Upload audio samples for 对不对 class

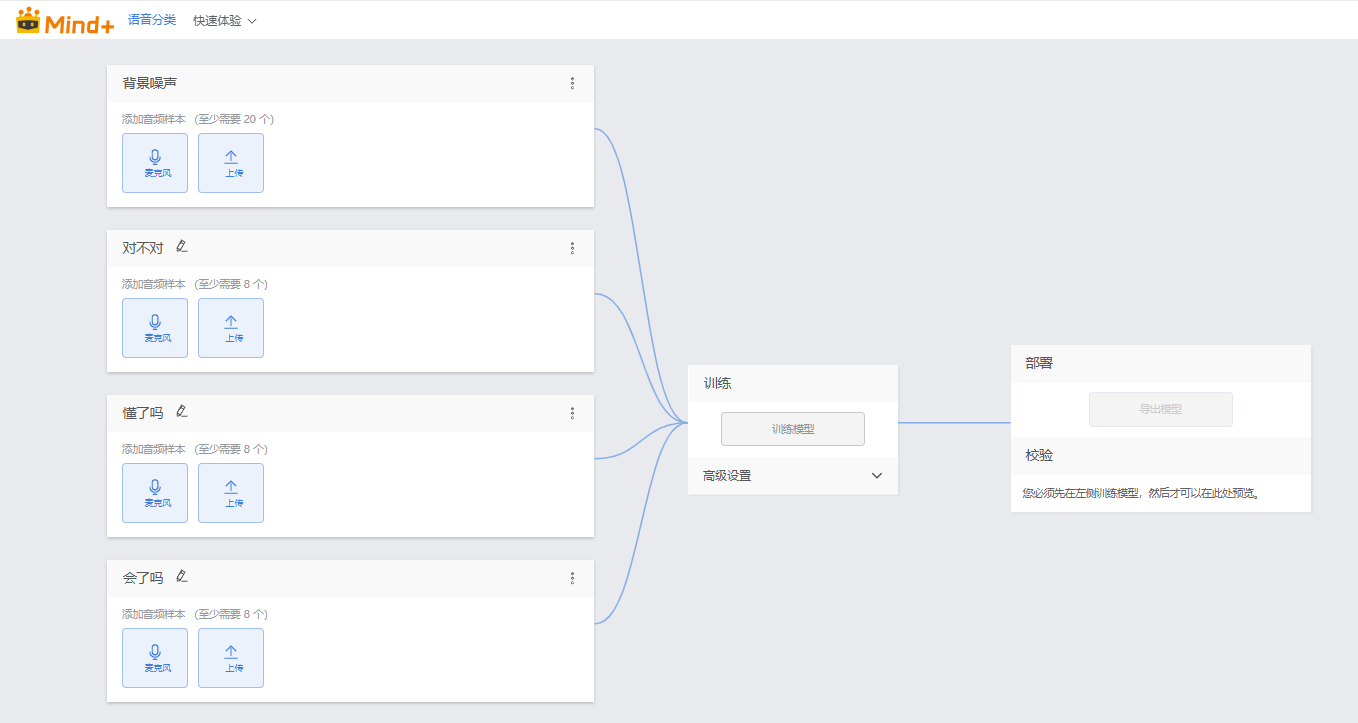click(231, 328)
